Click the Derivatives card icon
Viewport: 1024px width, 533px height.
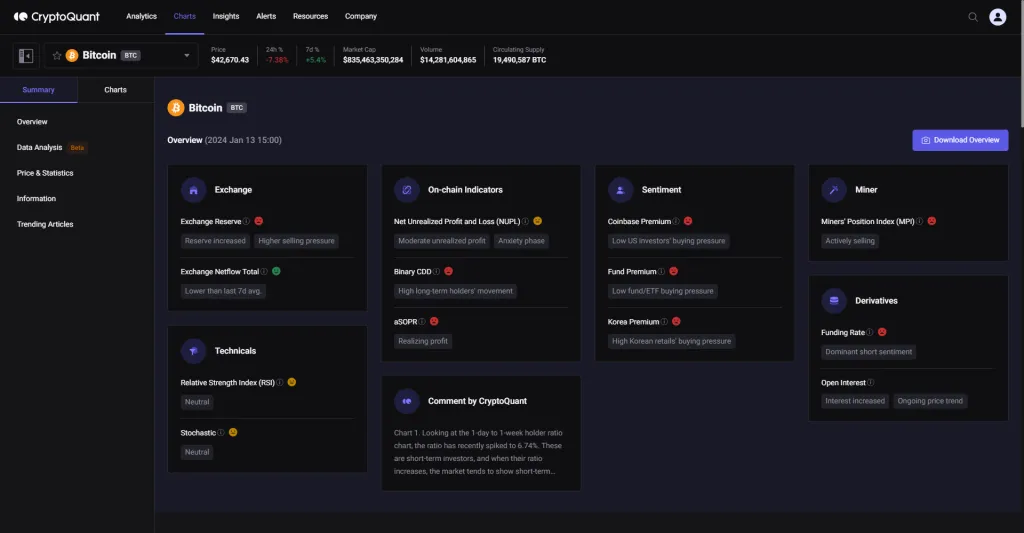pos(834,300)
